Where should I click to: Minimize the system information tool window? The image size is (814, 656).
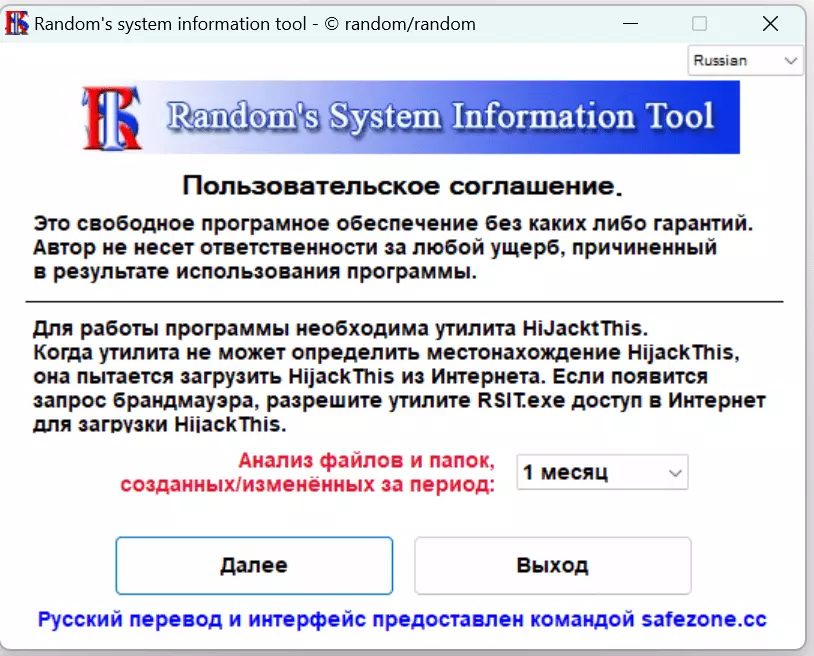pos(629,24)
